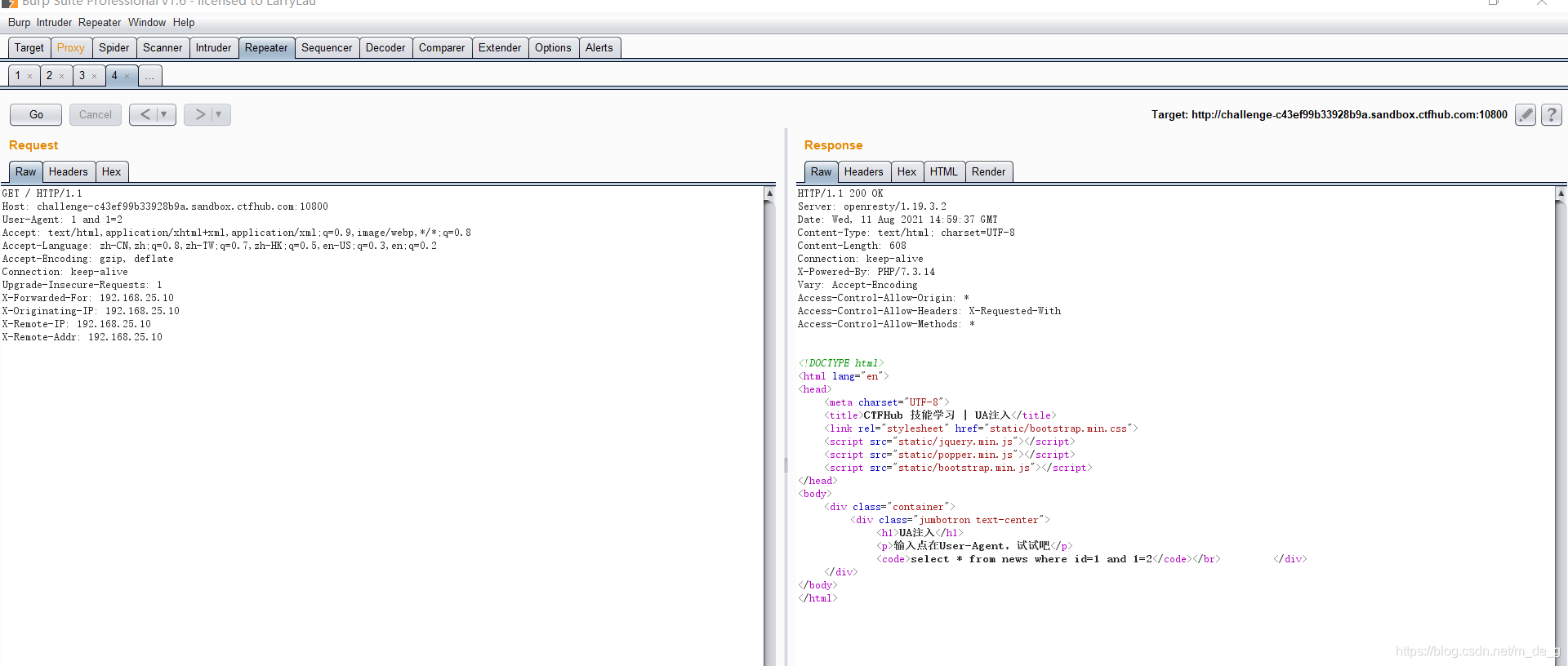This screenshot has height=666, width=1568.
Task: Close Repeater tab 1
Action: (x=30, y=77)
